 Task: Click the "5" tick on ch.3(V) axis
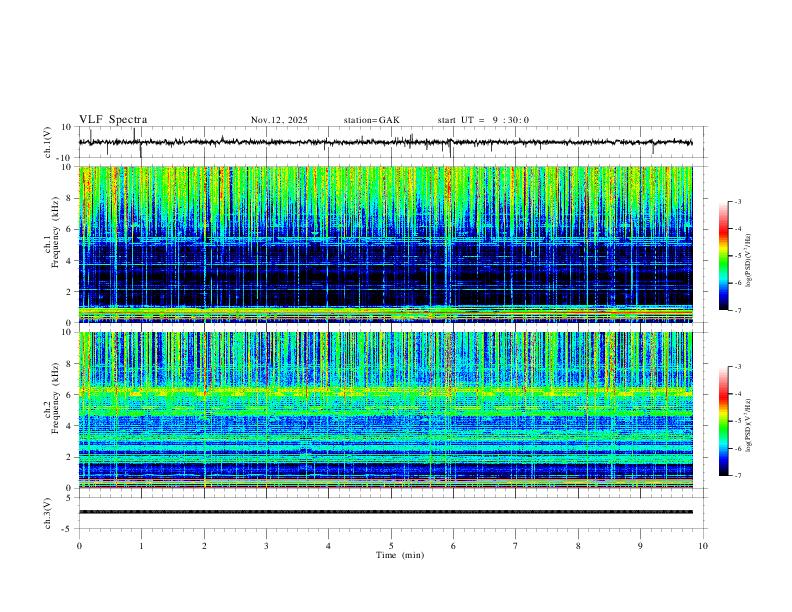tap(70, 498)
